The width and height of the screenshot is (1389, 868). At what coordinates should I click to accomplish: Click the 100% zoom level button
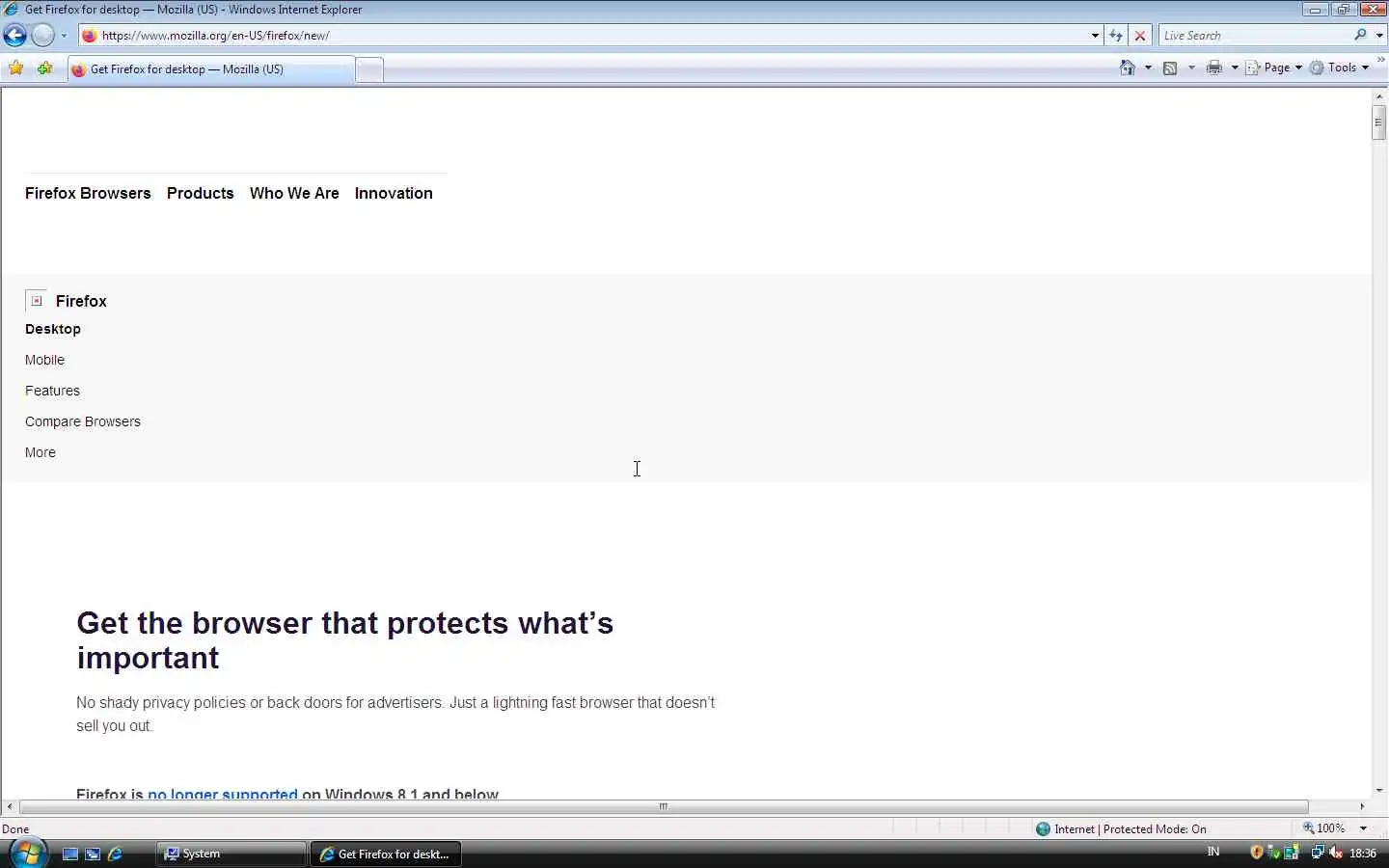(1325, 828)
